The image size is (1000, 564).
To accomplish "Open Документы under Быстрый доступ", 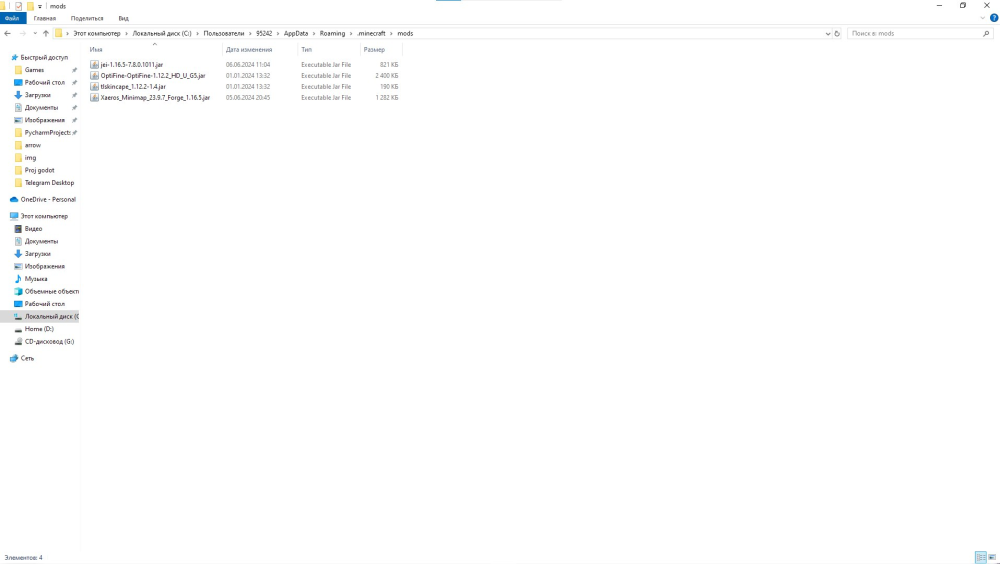I will click(41, 108).
